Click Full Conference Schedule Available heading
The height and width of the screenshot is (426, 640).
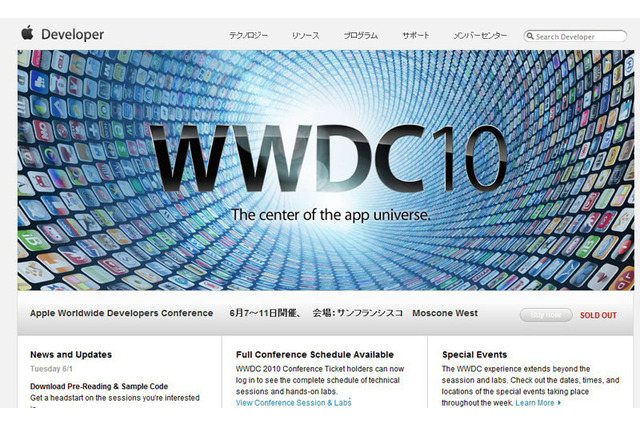tap(315, 355)
